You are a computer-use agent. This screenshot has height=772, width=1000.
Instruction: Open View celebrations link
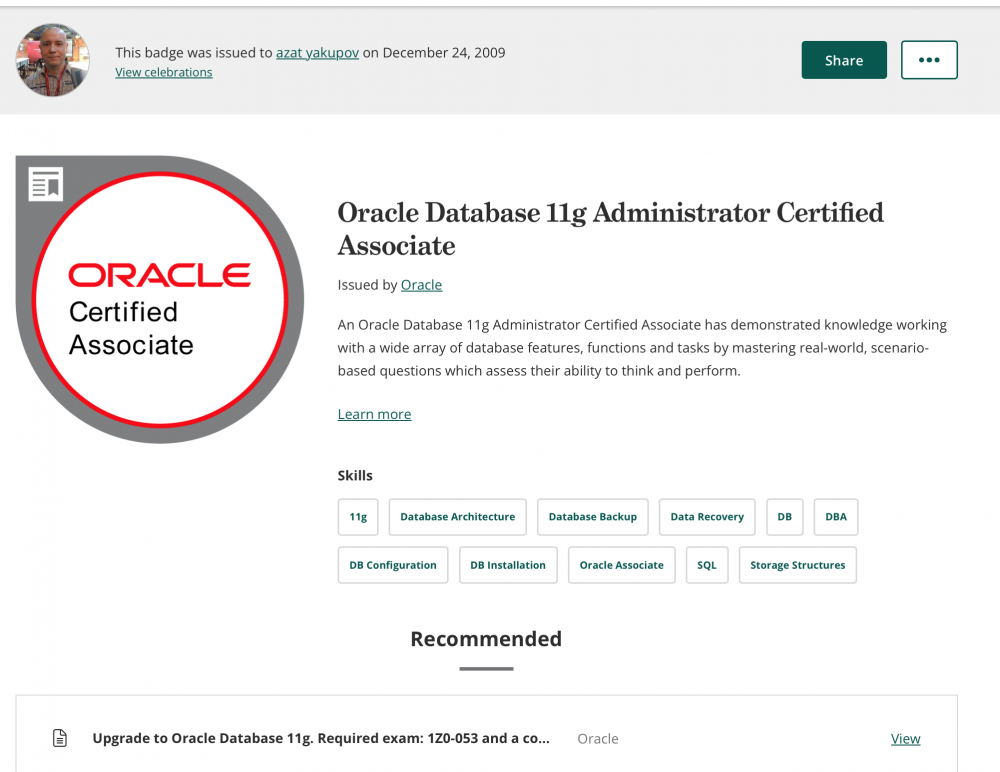click(x=163, y=72)
